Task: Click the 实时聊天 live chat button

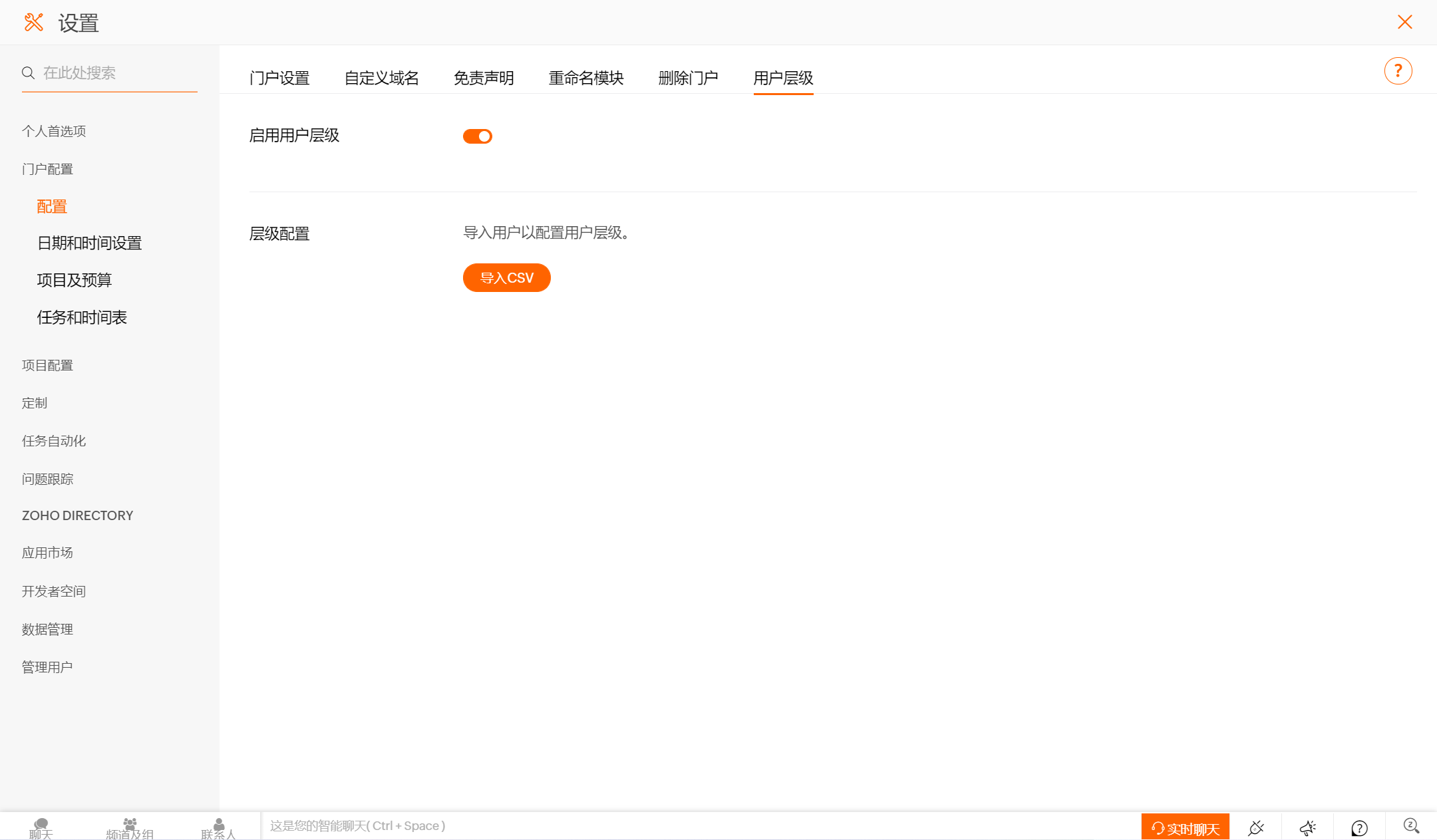Action: click(x=1185, y=827)
